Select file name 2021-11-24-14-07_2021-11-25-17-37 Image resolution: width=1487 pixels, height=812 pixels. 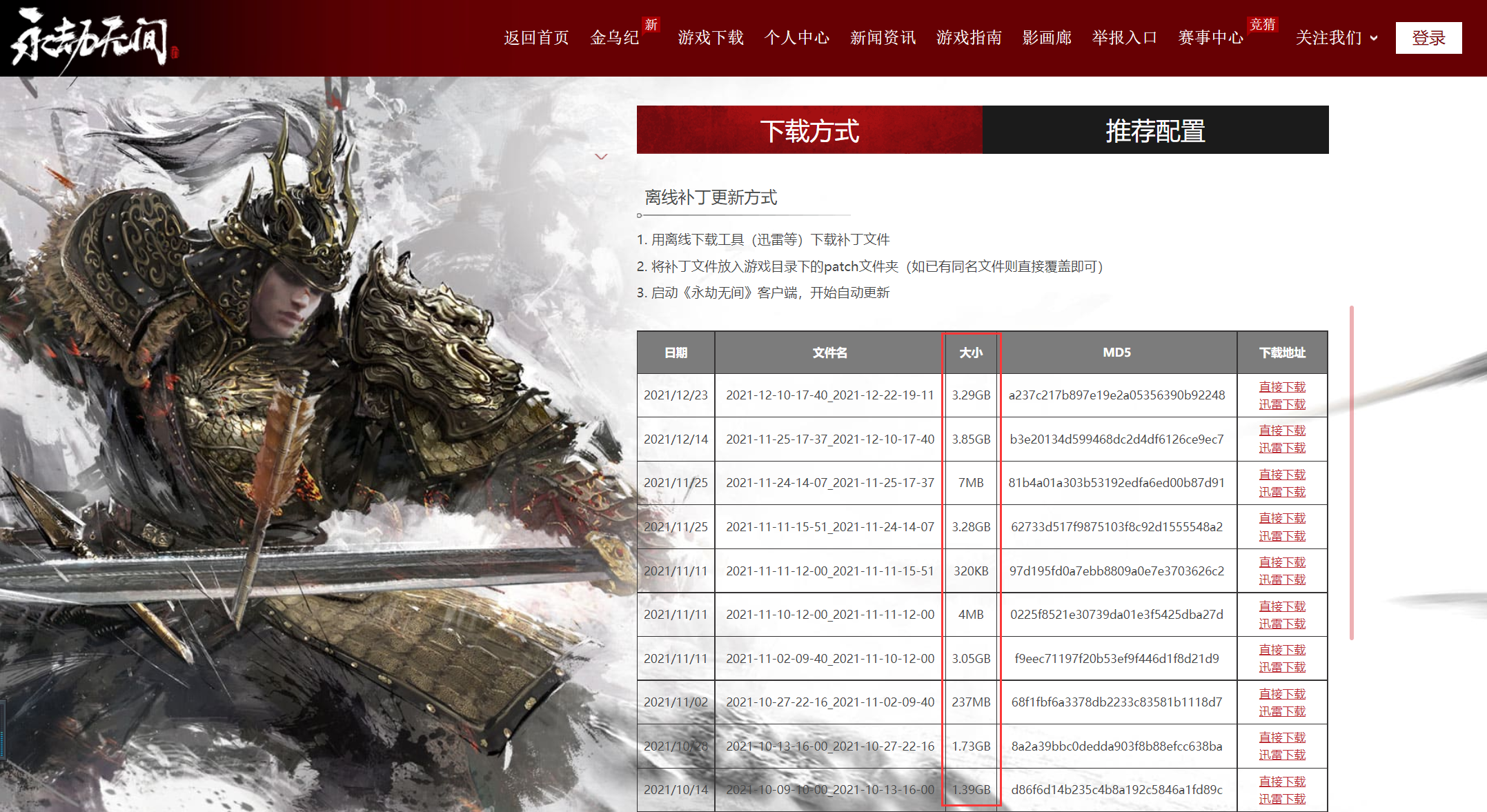pyautogui.click(x=829, y=483)
